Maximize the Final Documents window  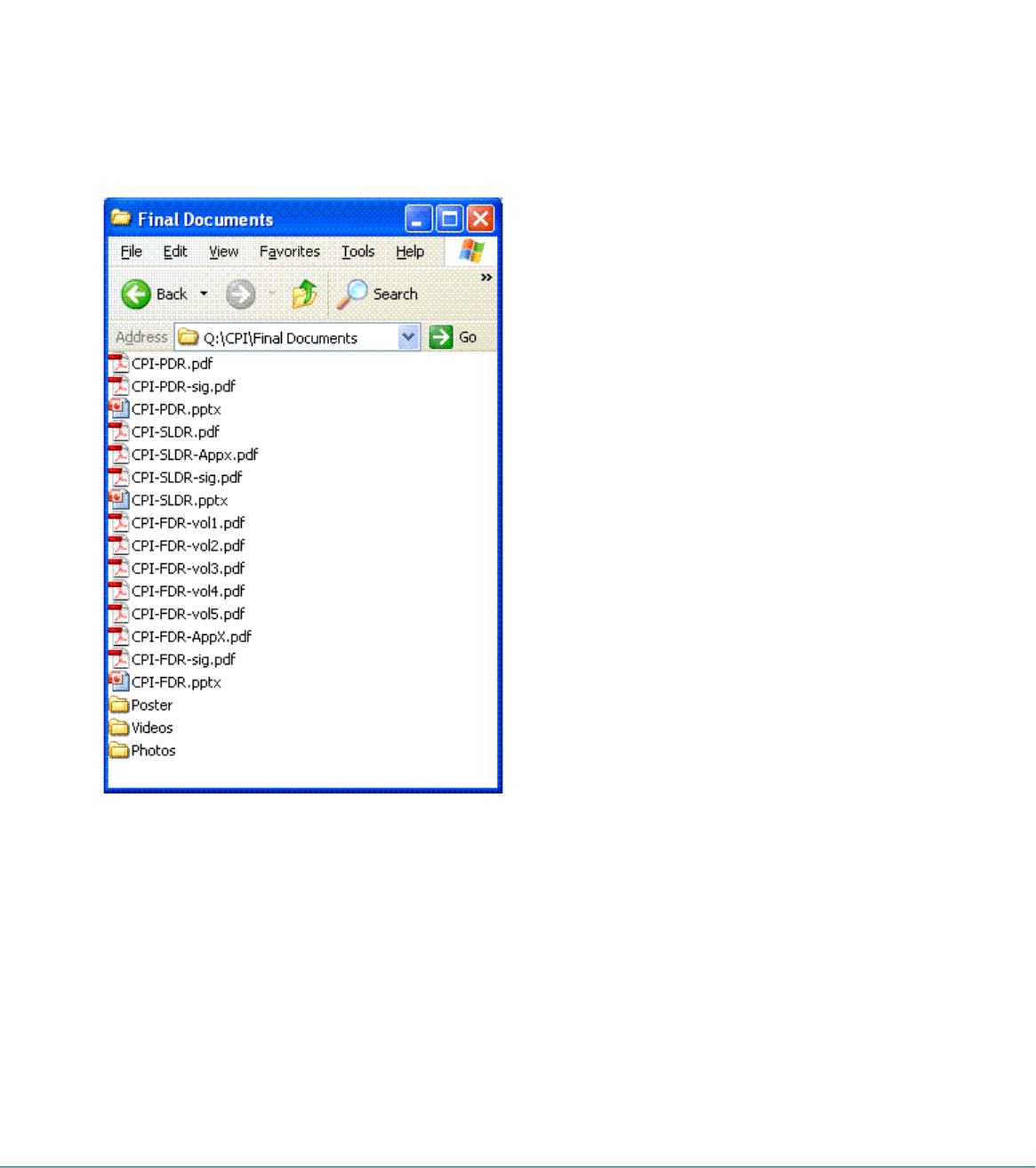click(450, 219)
